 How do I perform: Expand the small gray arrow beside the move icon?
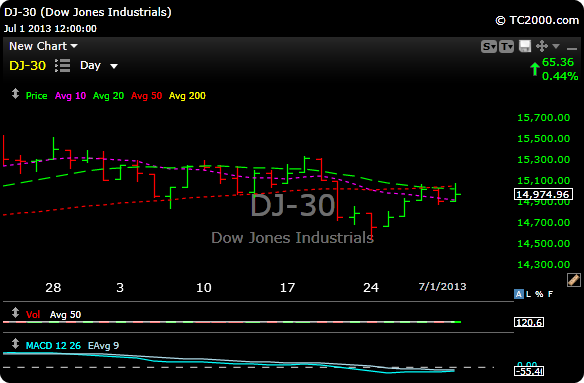556,46
